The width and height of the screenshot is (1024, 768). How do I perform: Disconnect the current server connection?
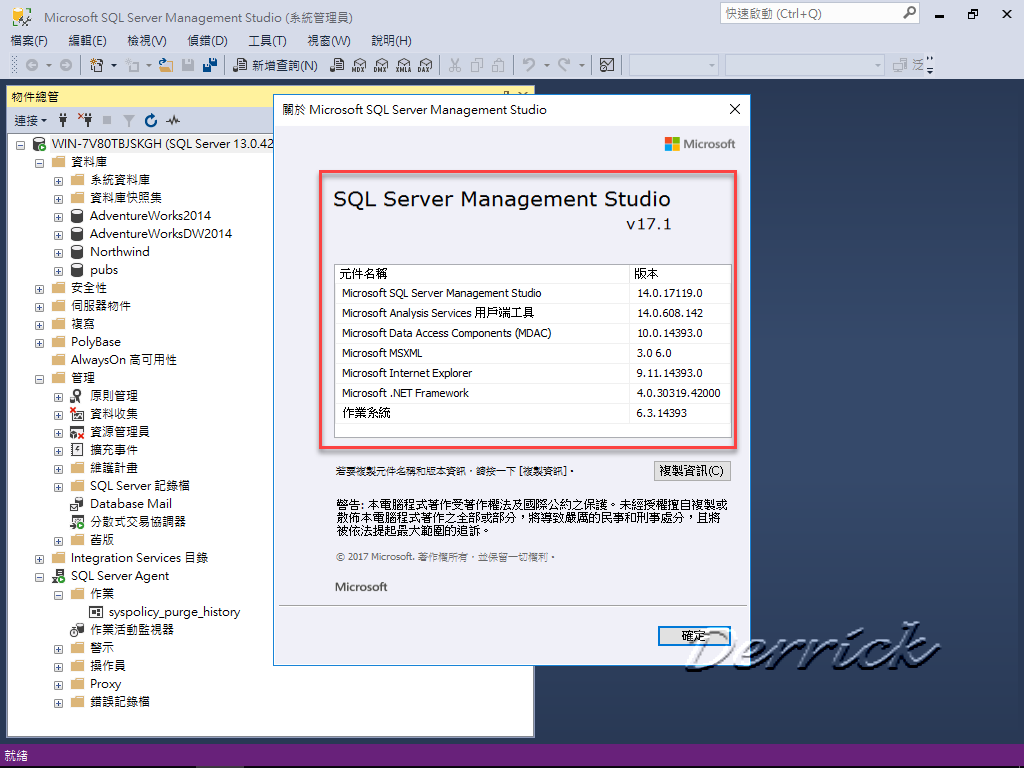(87, 120)
